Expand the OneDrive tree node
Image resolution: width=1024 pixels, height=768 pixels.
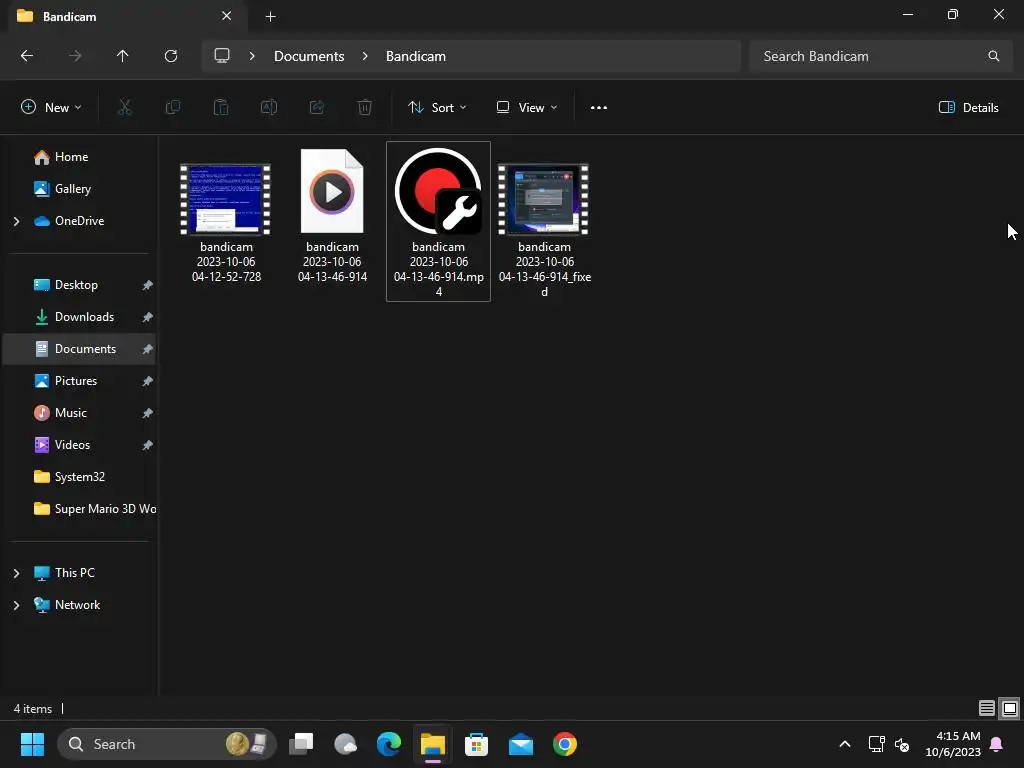(16, 221)
